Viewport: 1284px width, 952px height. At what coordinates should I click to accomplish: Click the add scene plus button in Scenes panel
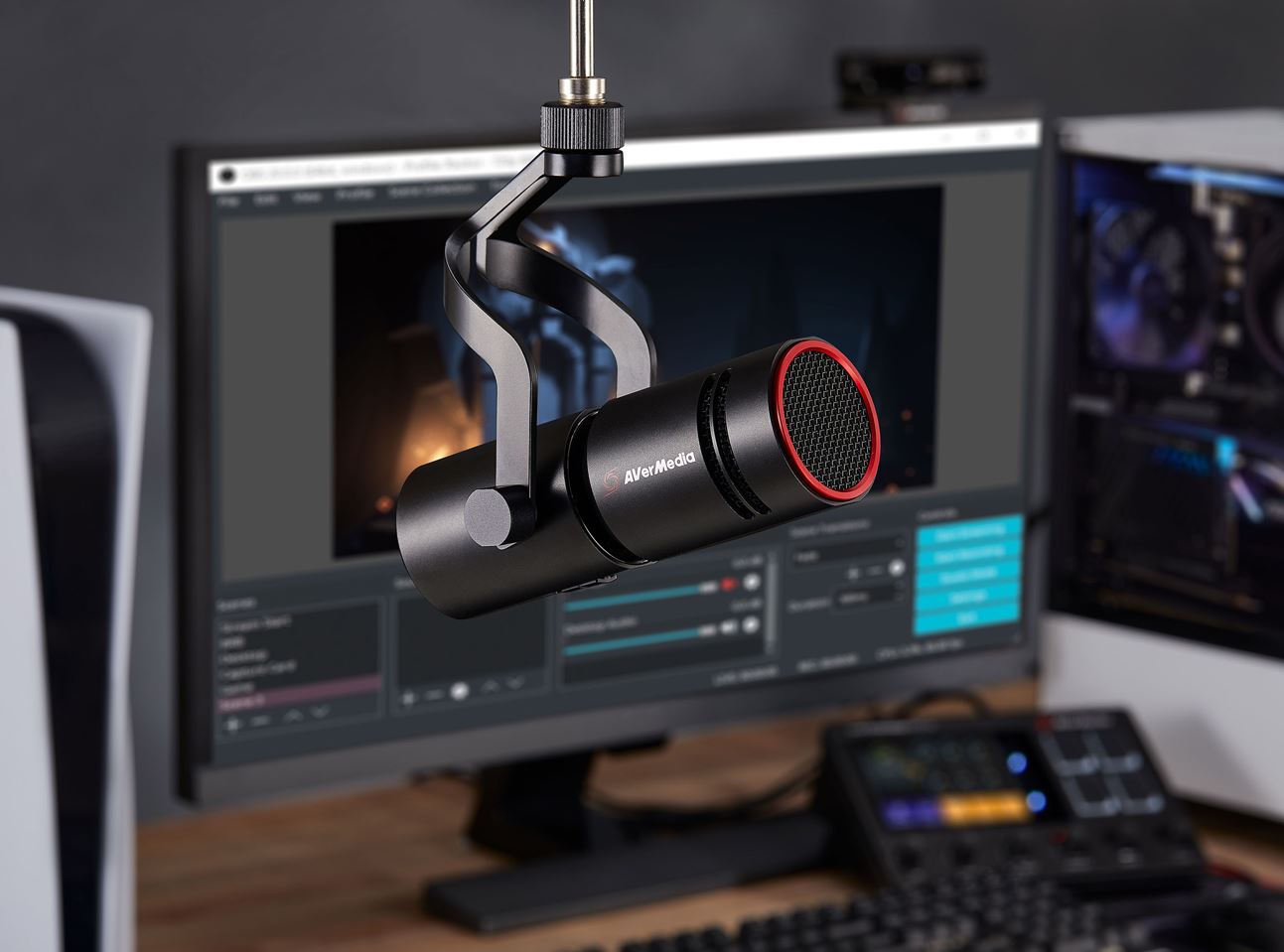233,724
